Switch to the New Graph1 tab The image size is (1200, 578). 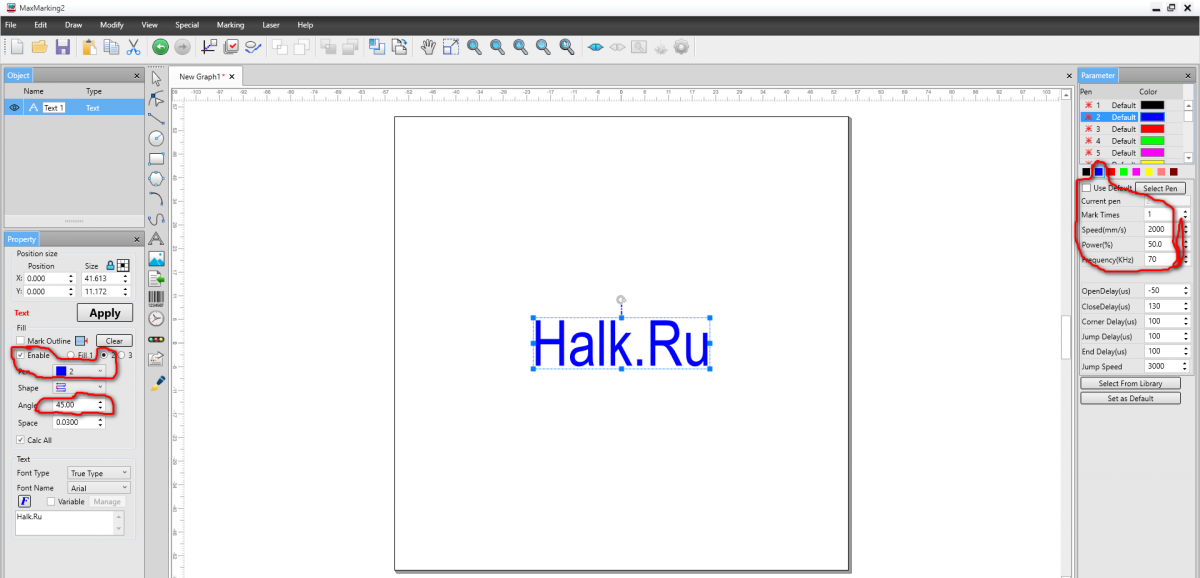[201, 76]
